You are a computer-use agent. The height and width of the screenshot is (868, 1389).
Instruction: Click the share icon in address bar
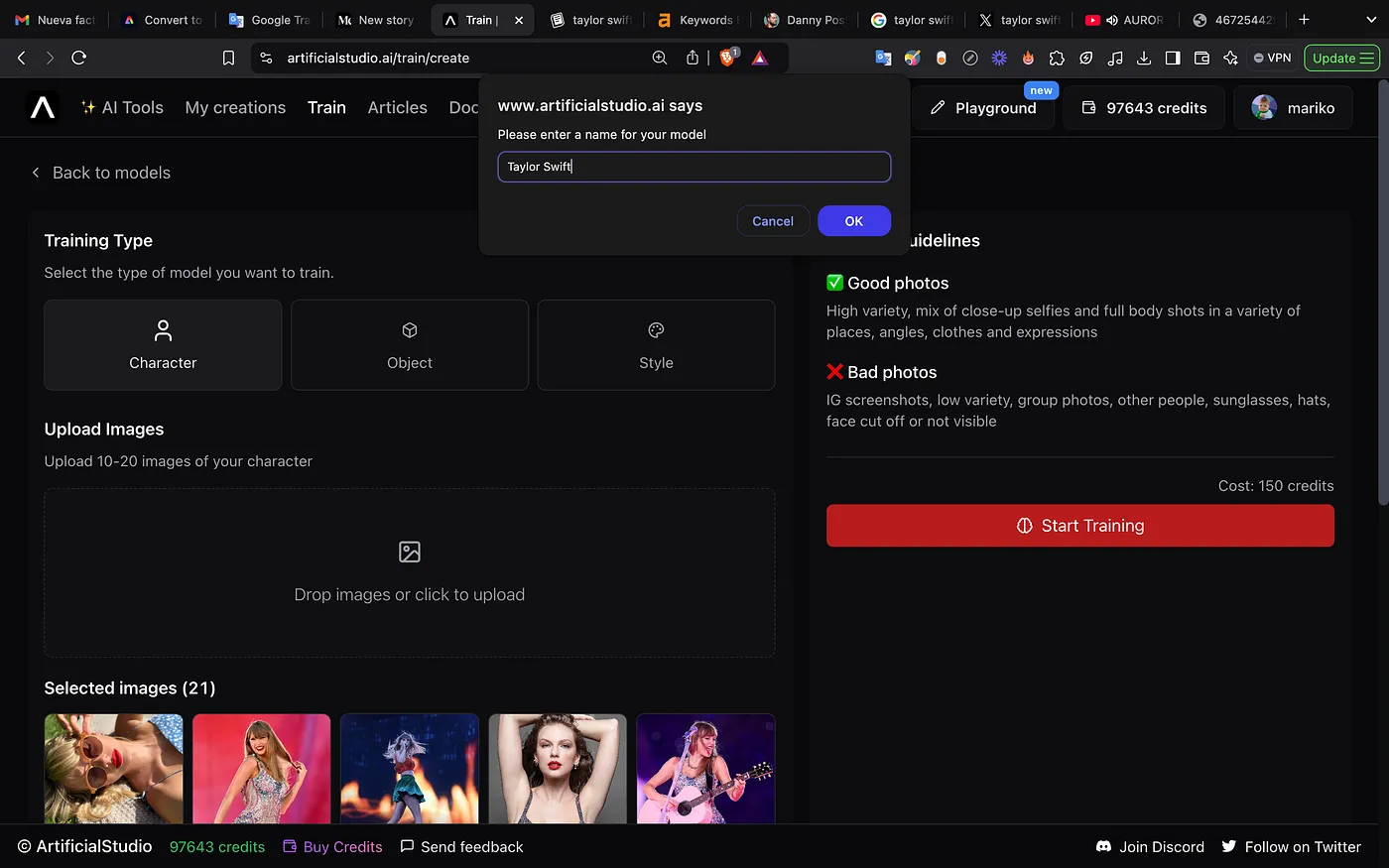click(x=693, y=58)
